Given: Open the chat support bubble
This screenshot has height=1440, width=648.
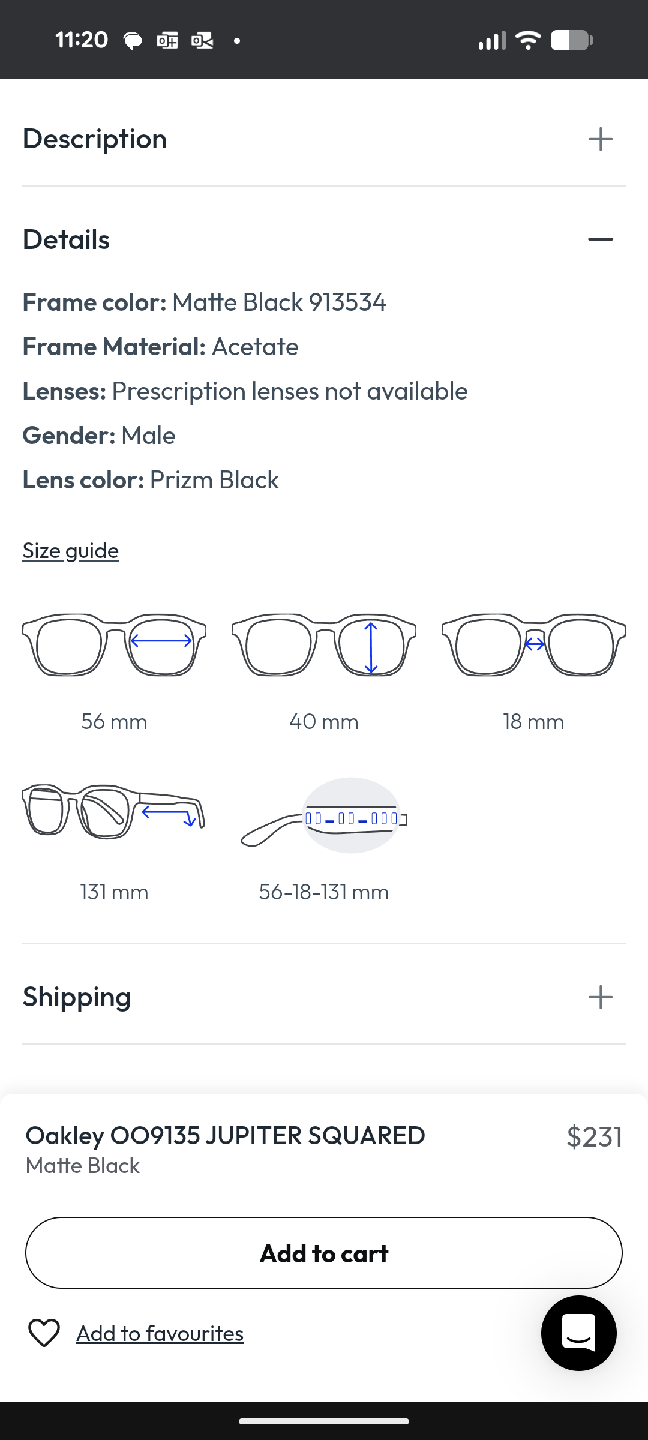Looking at the screenshot, I should click(x=579, y=1333).
